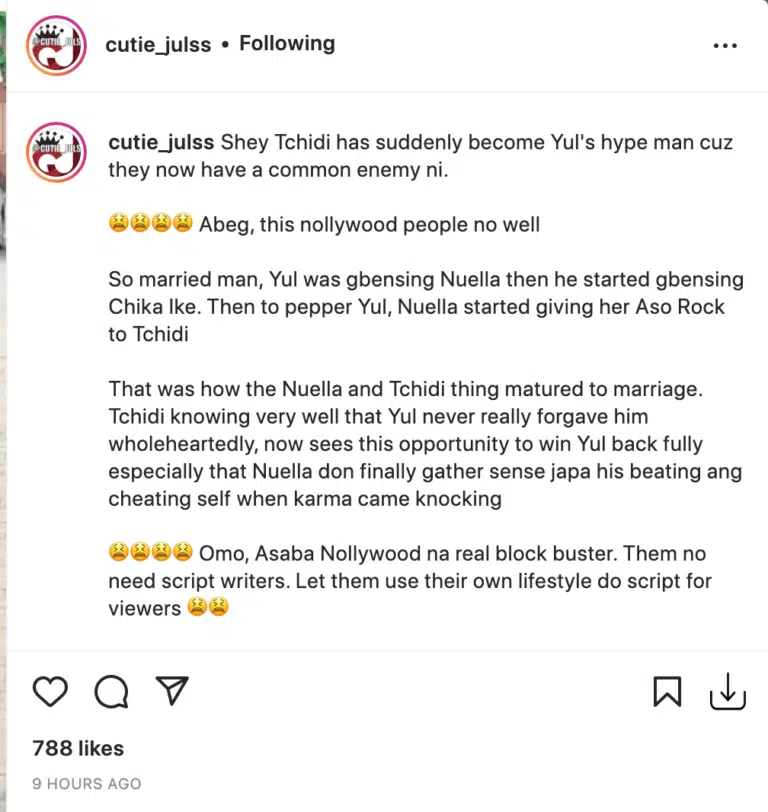Screen dimensions: 768x812
Task: Open cutie_julss profile picture in the header
Action: (x=56, y=45)
